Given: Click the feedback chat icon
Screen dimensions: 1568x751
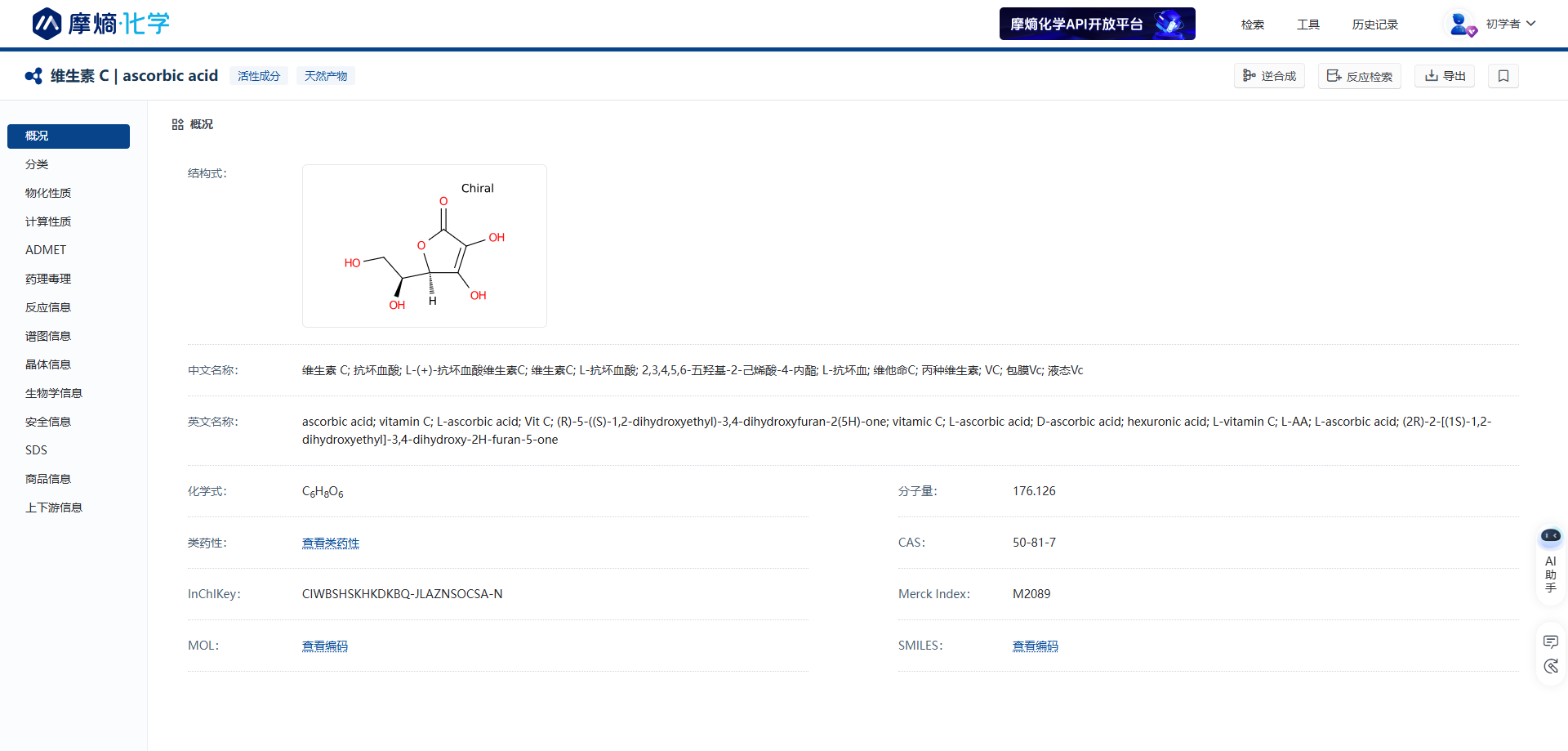Looking at the screenshot, I should 1551,641.
